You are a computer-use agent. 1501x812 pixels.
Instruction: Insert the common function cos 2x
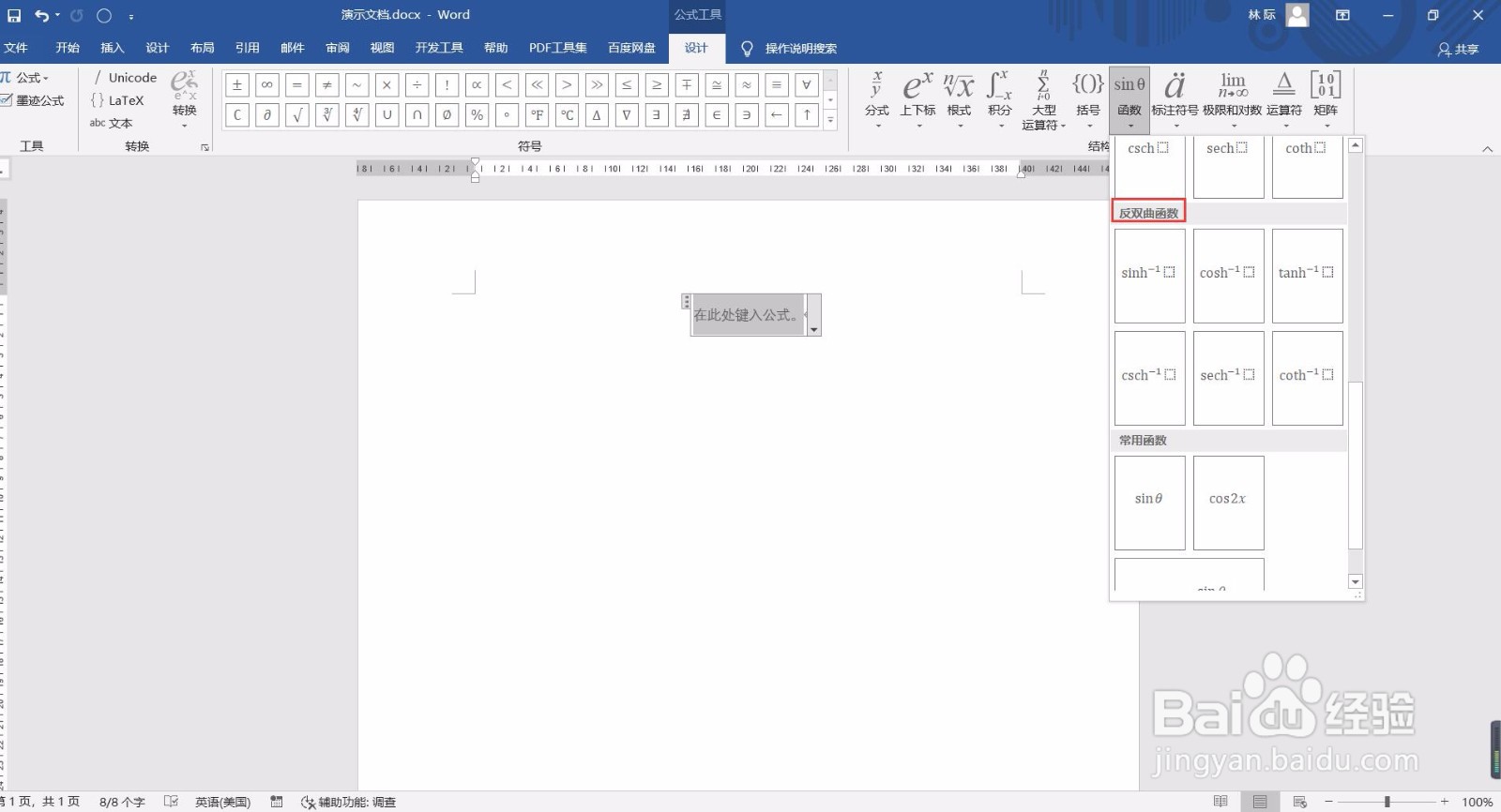click(x=1228, y=503)
